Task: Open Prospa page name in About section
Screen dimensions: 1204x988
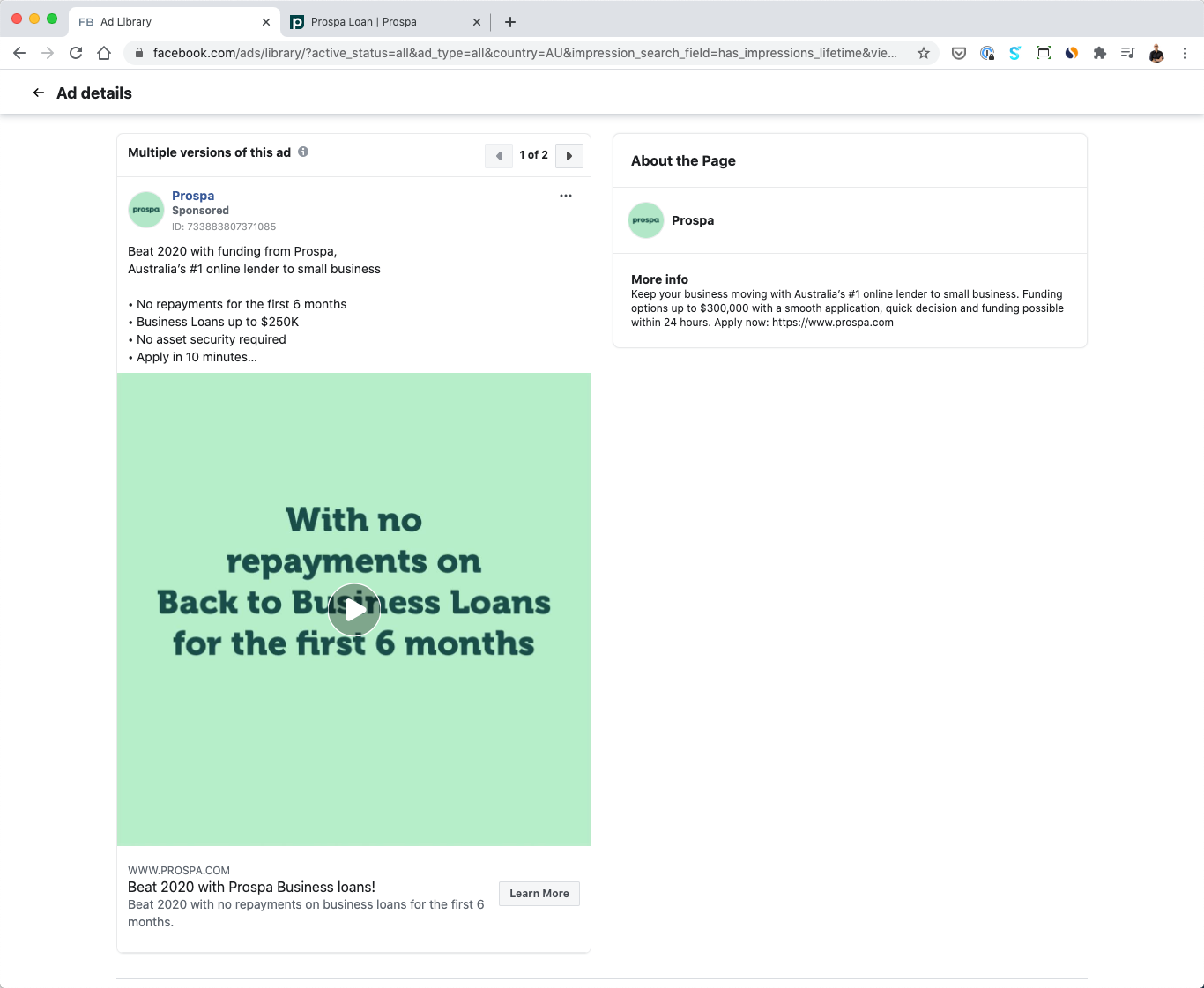Action: [x=693, y=220]
